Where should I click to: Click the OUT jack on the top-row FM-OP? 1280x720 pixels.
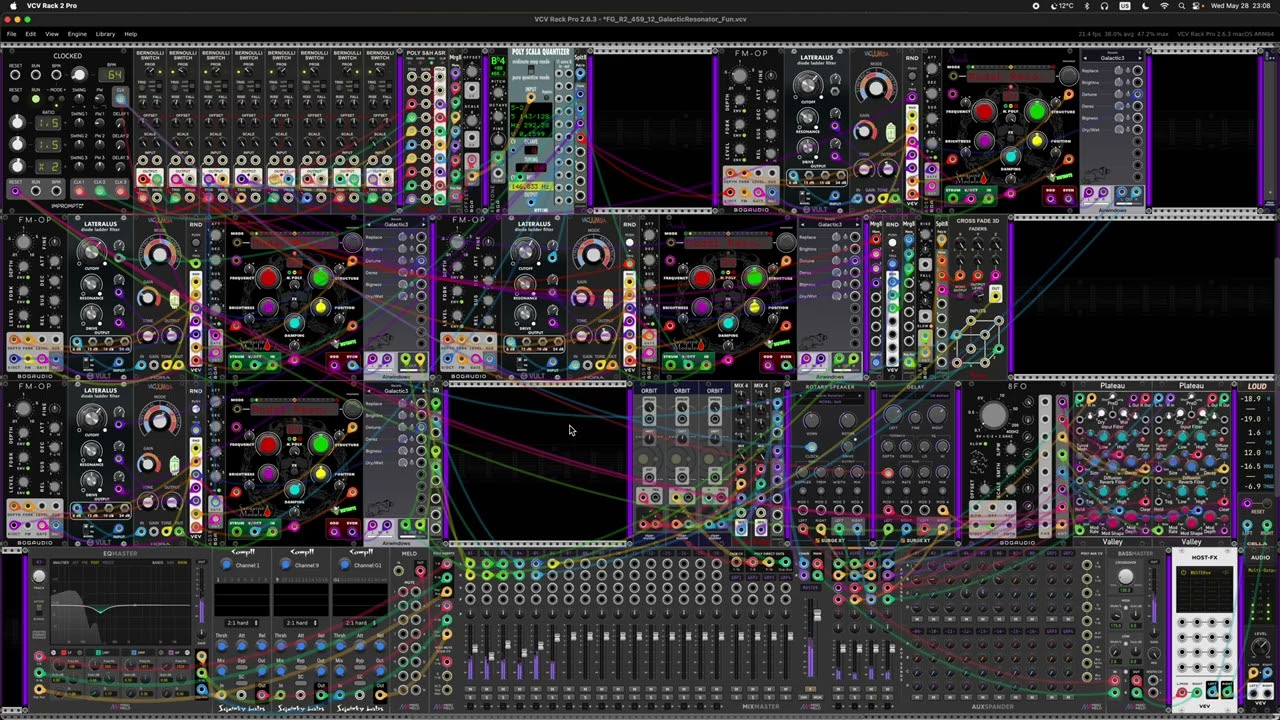[770, 193]
